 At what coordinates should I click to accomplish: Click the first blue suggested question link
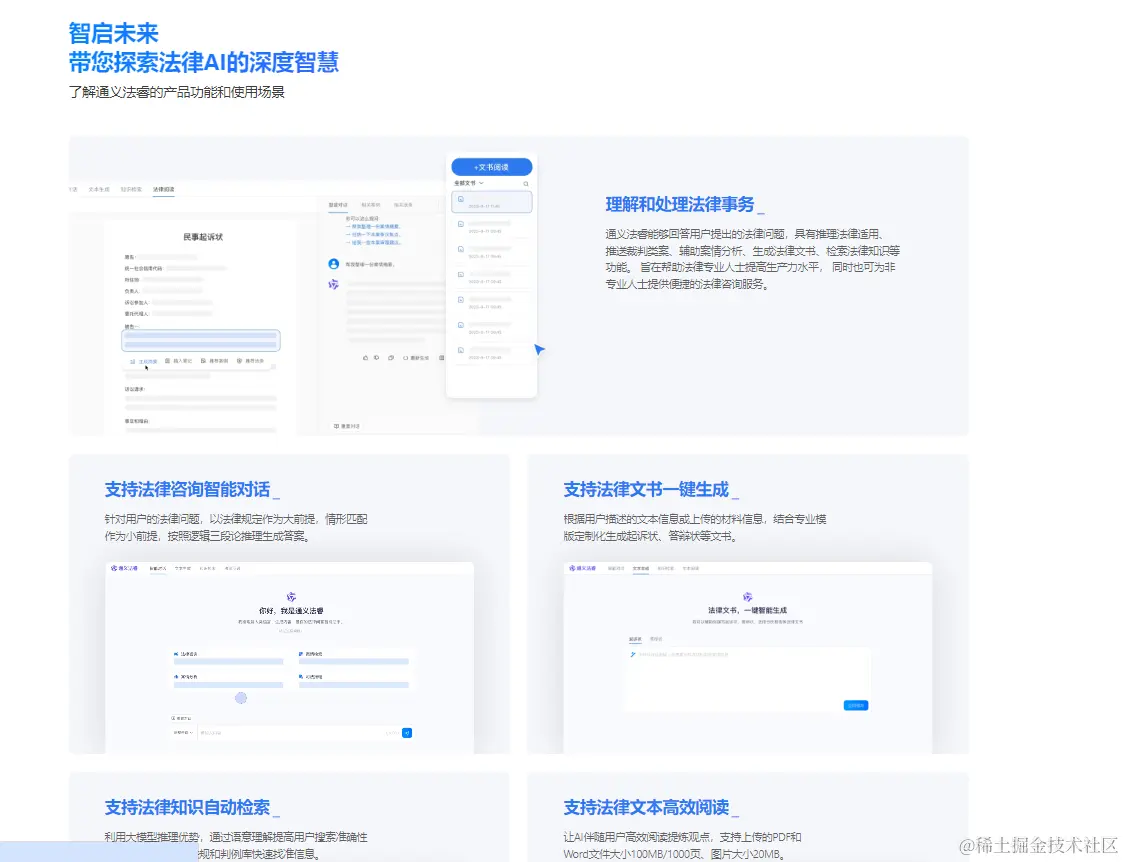tap(372, 226)
